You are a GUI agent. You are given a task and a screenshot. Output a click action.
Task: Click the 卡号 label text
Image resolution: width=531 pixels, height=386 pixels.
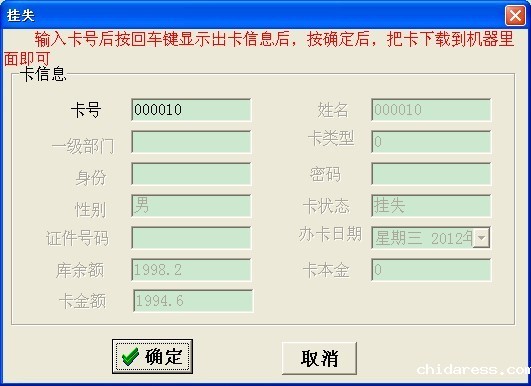(86, 110)
